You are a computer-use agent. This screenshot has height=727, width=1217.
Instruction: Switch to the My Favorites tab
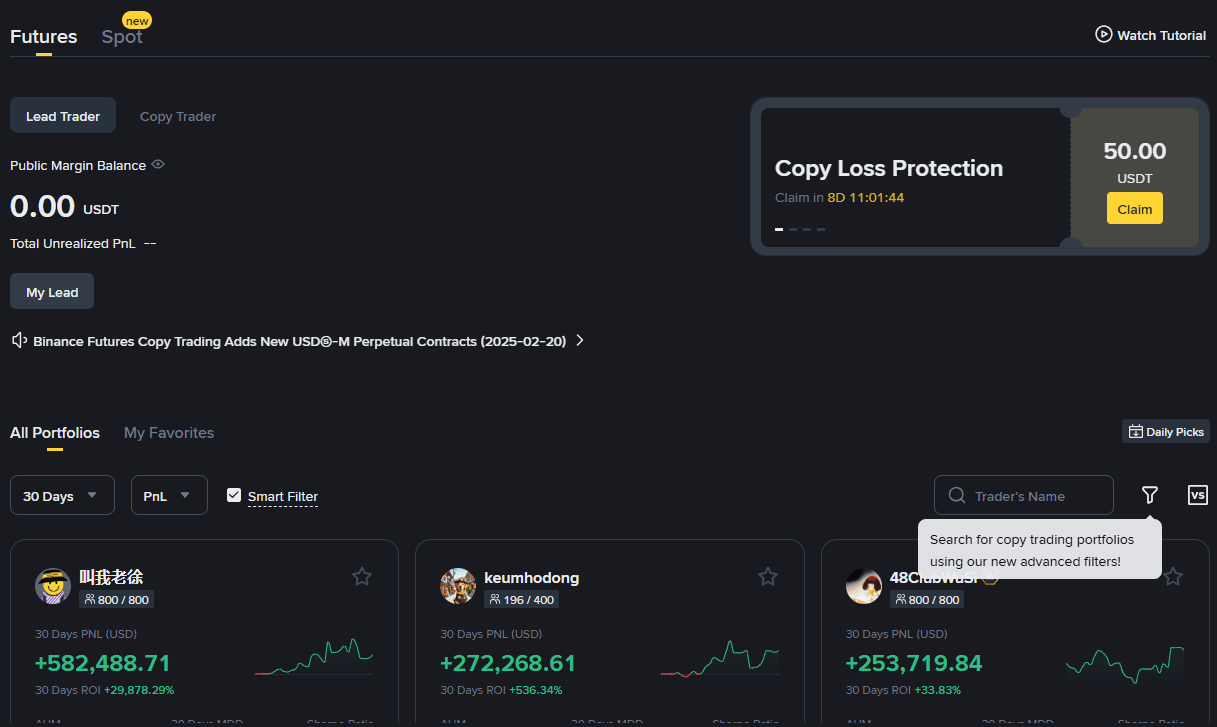tap(168, 432)
